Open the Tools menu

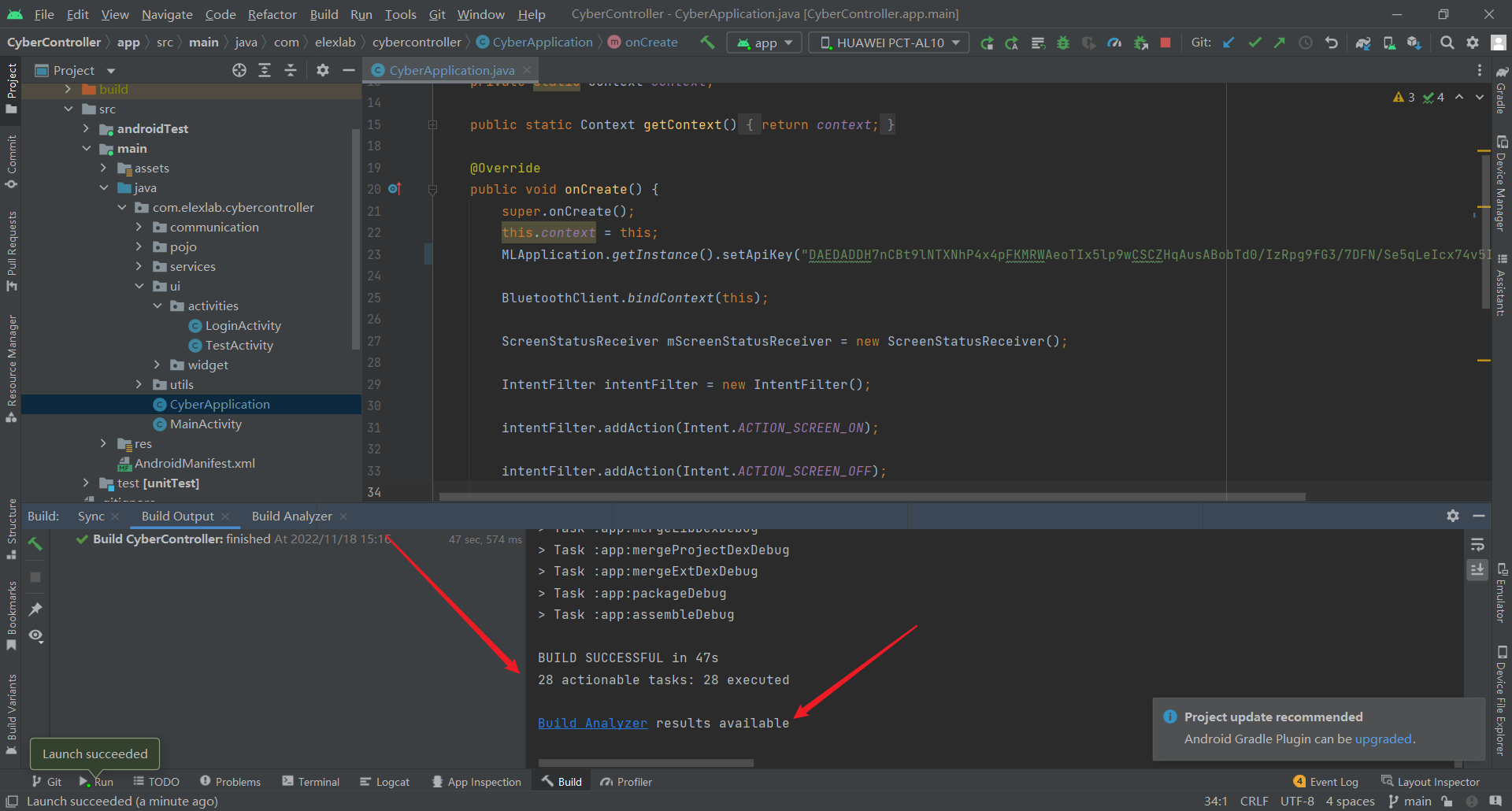tap(400, 14)
